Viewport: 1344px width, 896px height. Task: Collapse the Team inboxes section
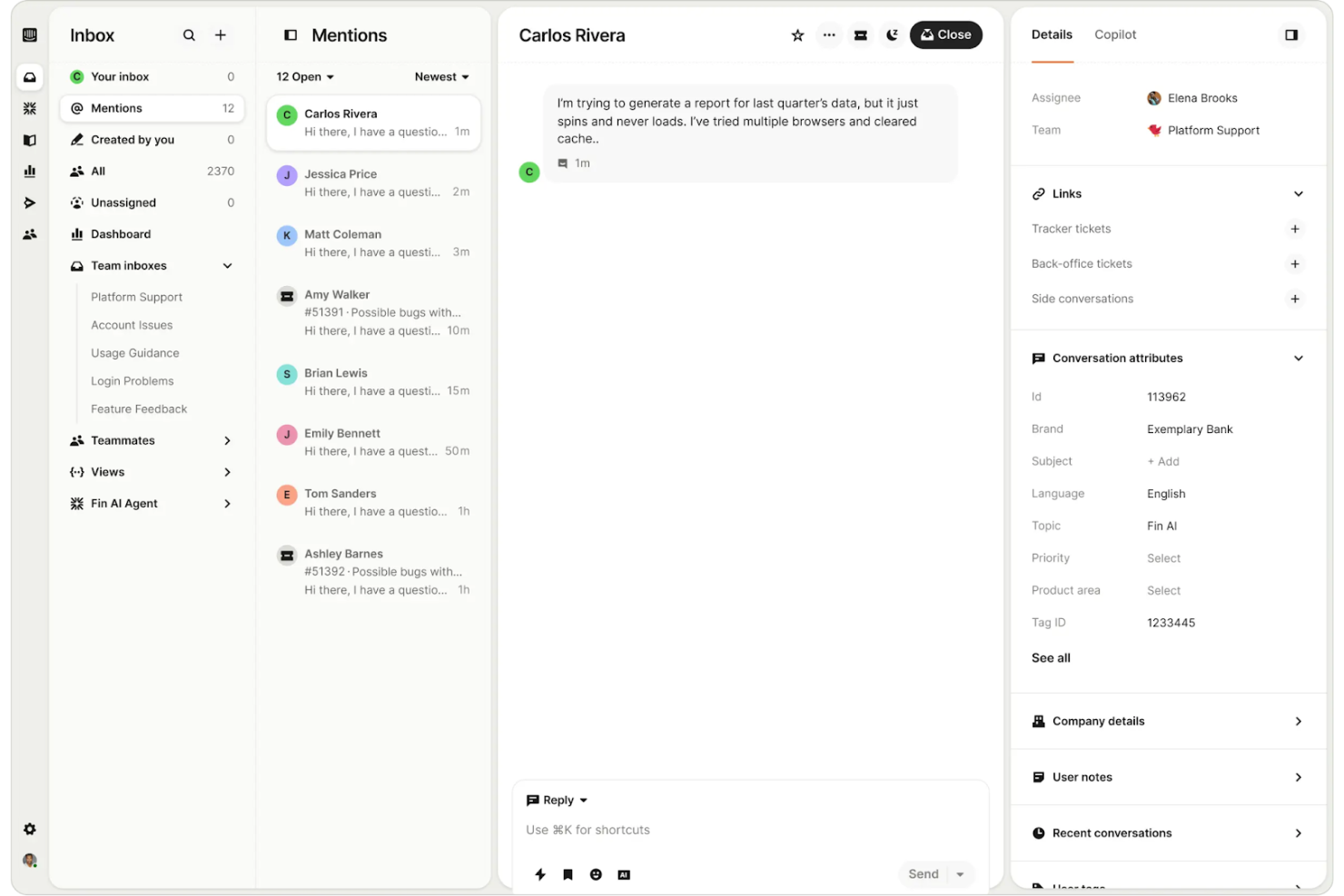pos(227,265)
